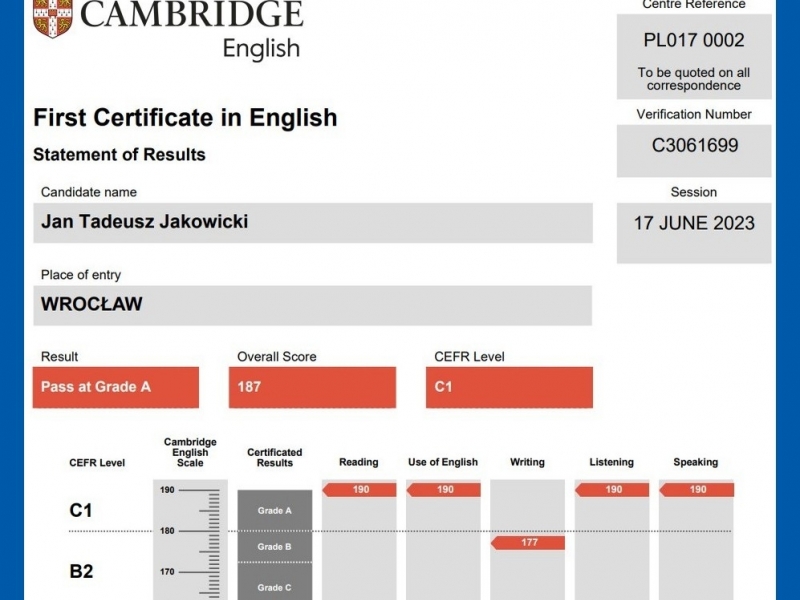Click the 190 tick on the scale
Image resolution: width=800 pixels, height=600 pixels.
pos(190,490)
